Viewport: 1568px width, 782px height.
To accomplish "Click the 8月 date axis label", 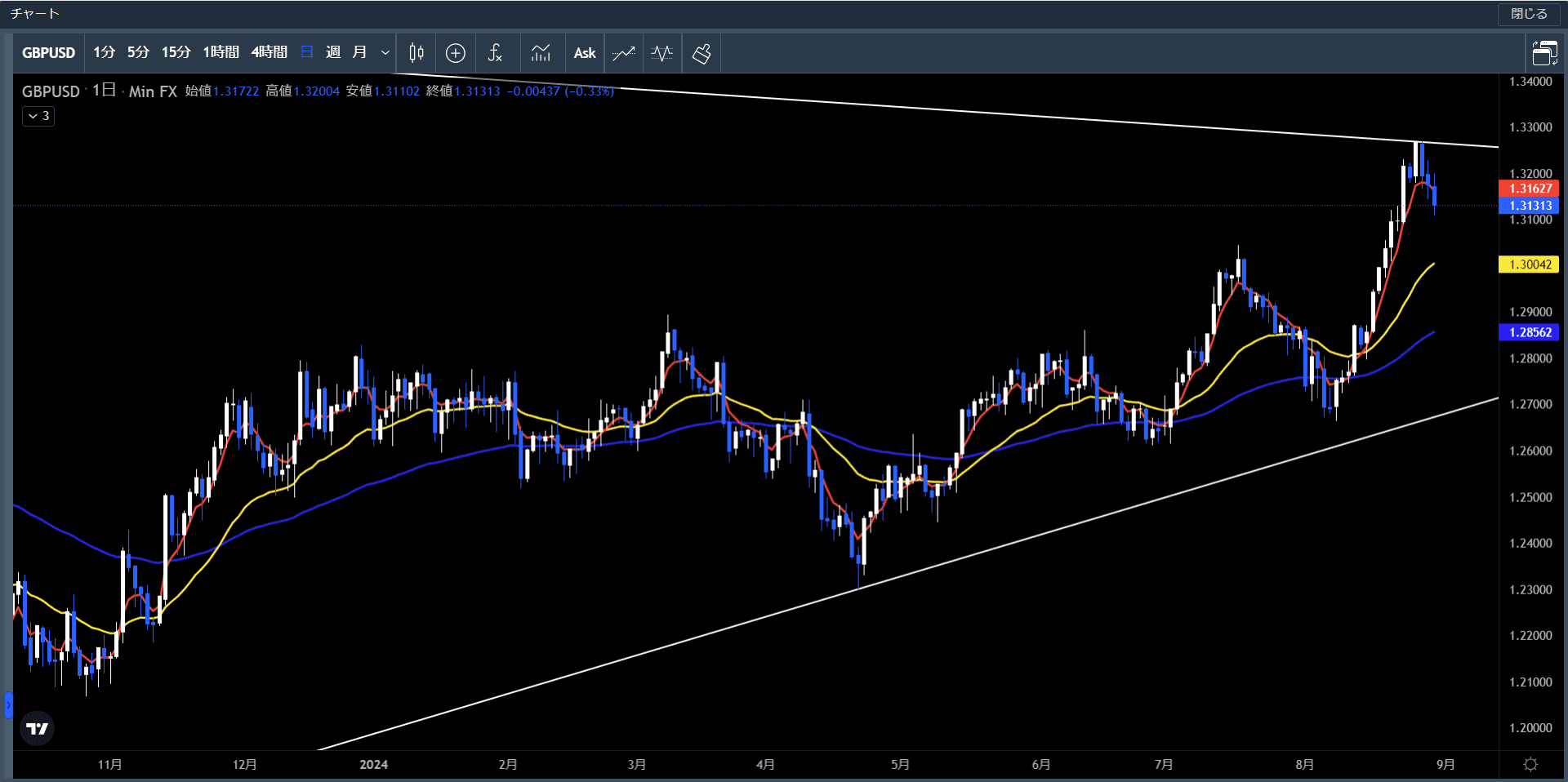I will [1304, 765].
